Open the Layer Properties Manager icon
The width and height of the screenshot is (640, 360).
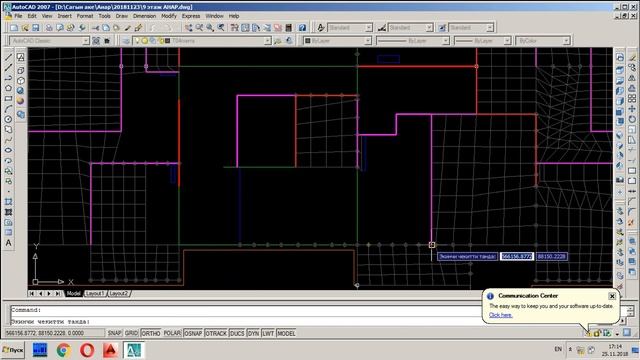pos(126,41)
